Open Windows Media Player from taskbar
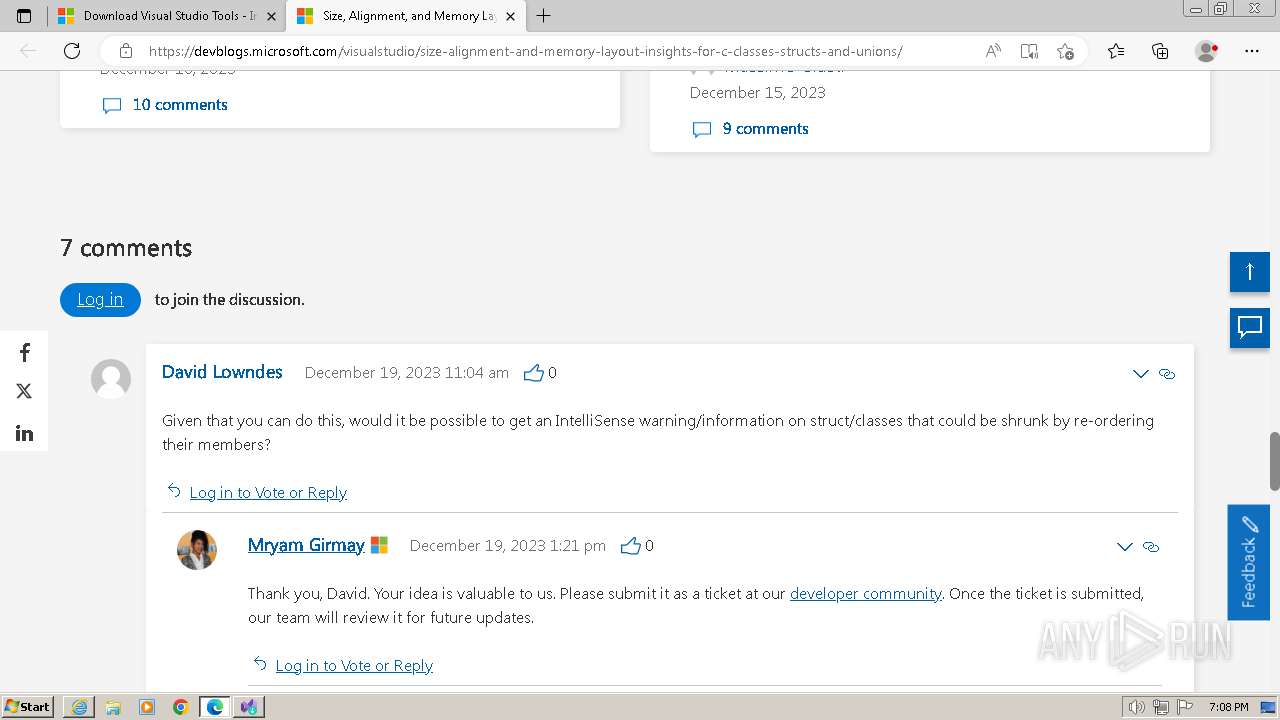Image resolution: width=1280 pixels, height=720 pixels. click(x=147, y=707)
